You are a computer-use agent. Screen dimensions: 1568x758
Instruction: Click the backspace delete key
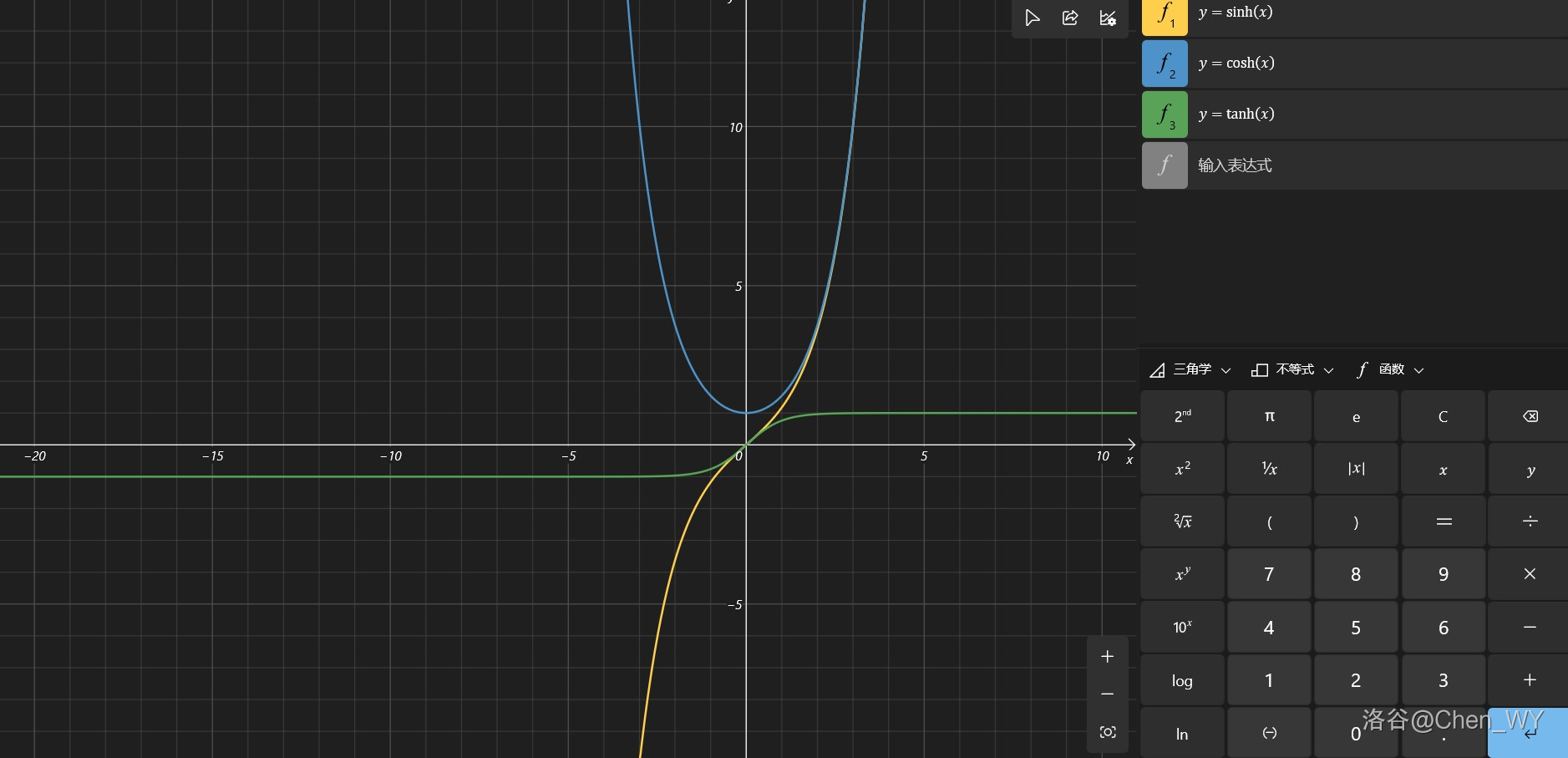pos(1530,416)
